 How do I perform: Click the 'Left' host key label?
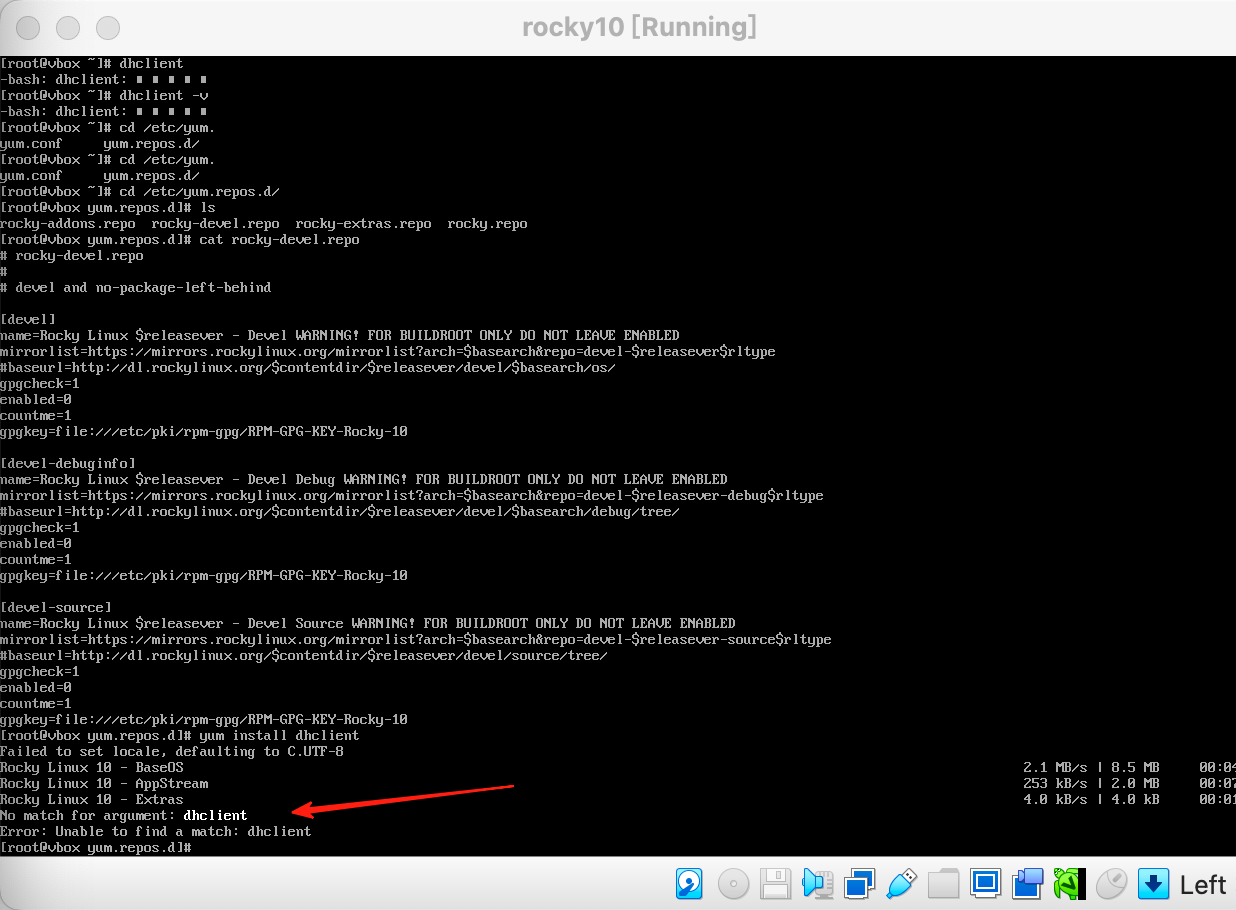(1203, 885)
